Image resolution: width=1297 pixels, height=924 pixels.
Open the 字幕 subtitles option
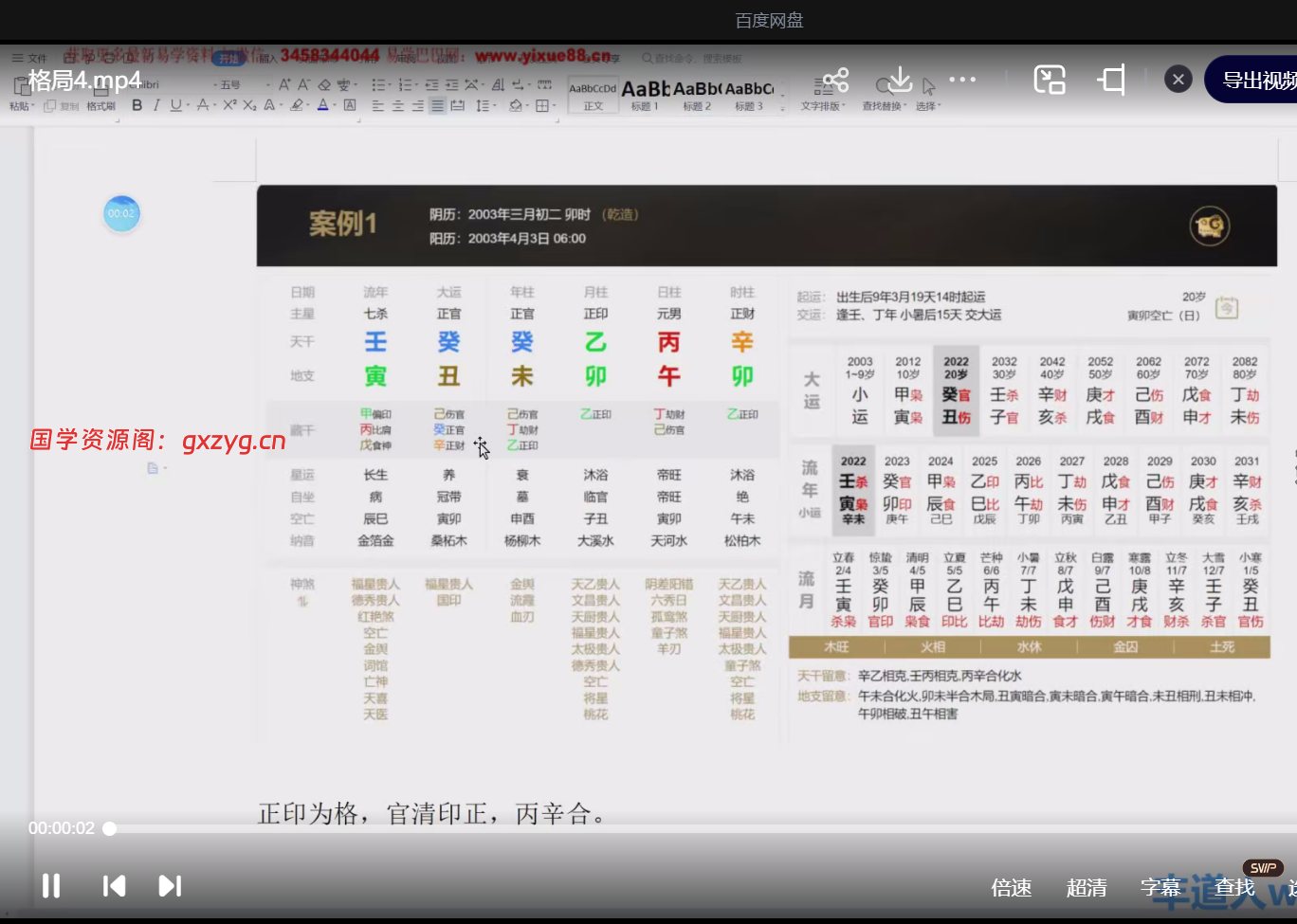tap(1160, 888)
